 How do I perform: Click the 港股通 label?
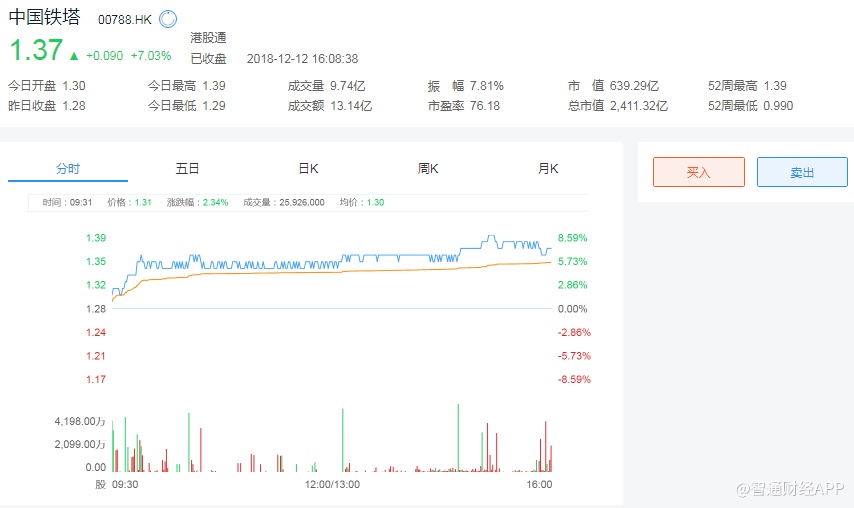208,38
